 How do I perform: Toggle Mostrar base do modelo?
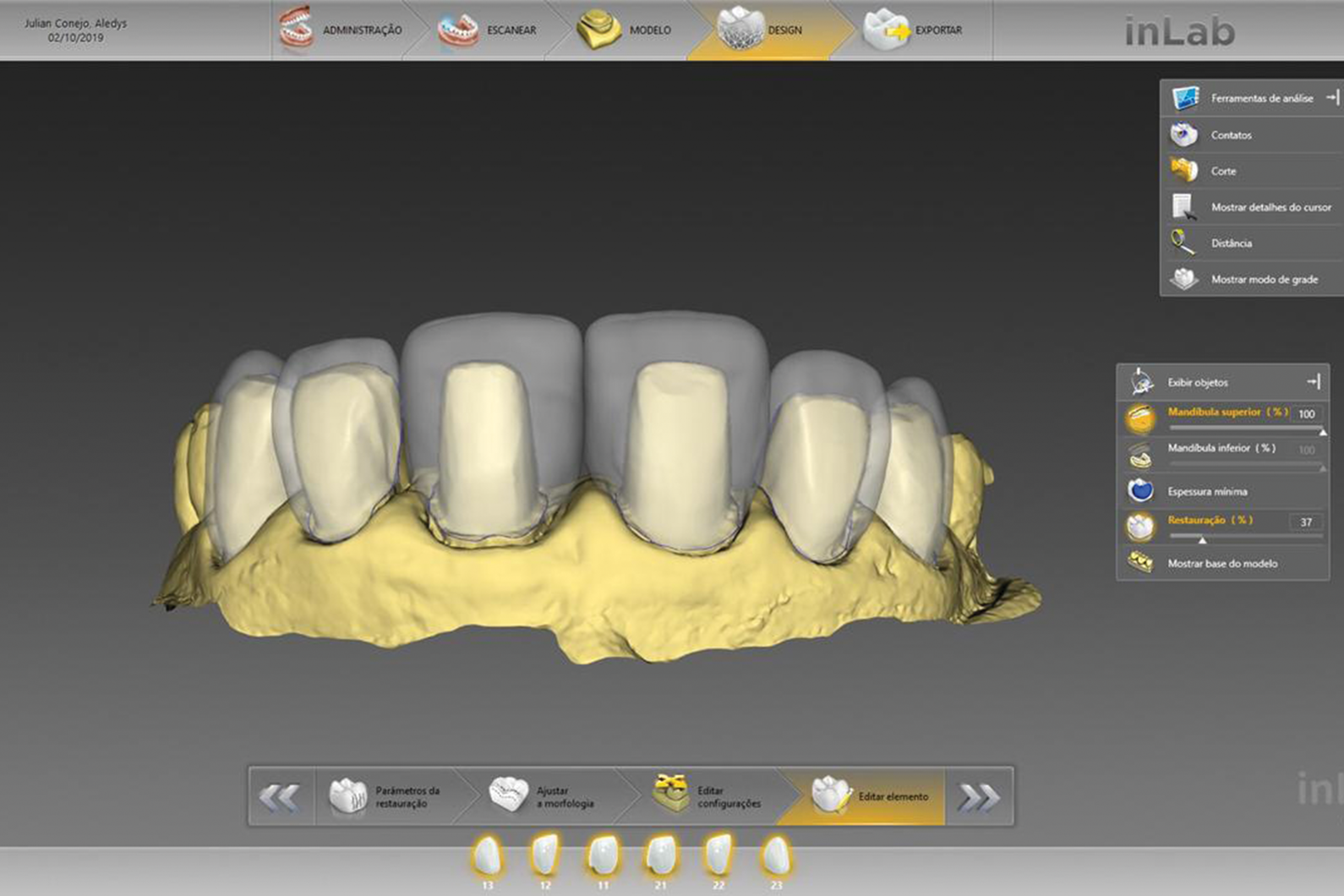[x=1221, y=564]
